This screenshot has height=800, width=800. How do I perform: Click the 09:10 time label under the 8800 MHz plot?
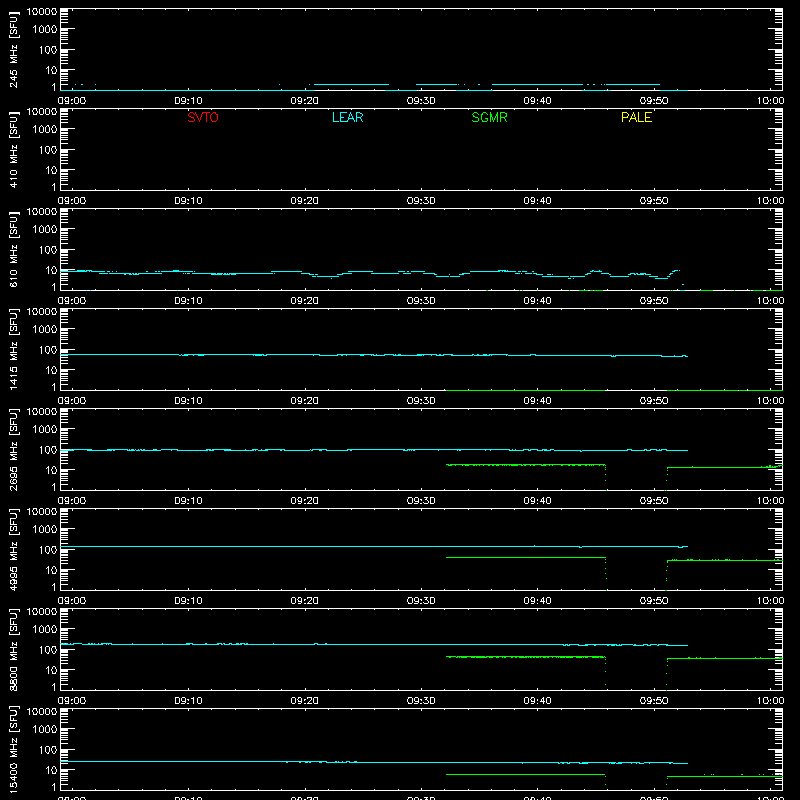(x=188, y=701)
